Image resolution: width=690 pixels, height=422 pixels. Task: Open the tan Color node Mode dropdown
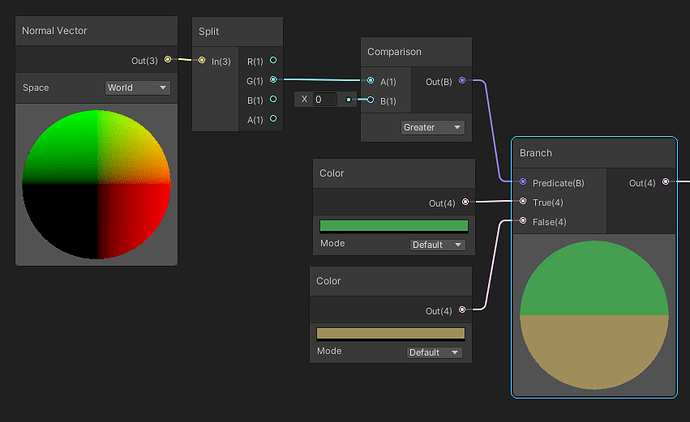pyautogui.click(x=435, y=352)
